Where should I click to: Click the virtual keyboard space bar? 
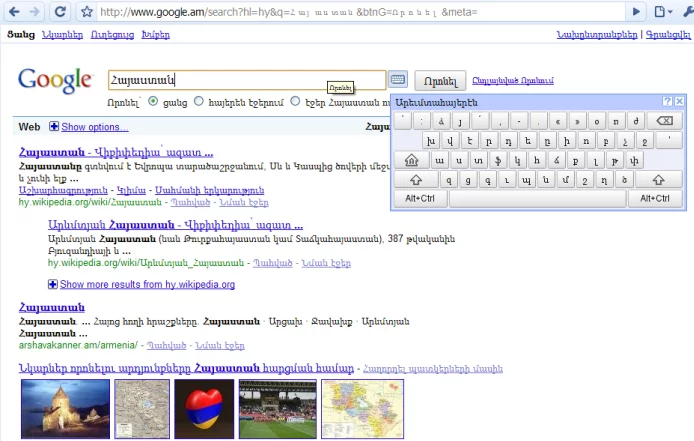537,199
